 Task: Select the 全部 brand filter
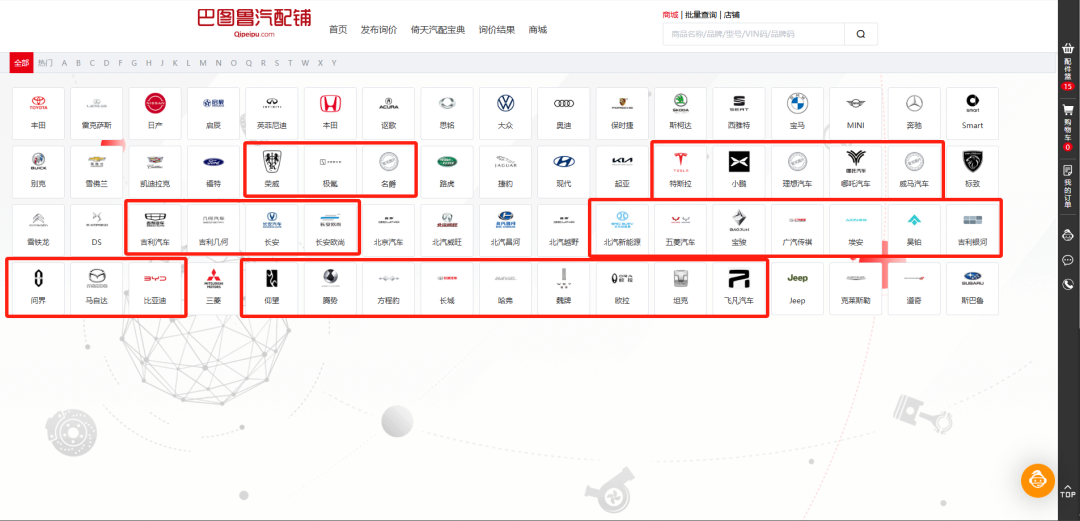[21, 63]
